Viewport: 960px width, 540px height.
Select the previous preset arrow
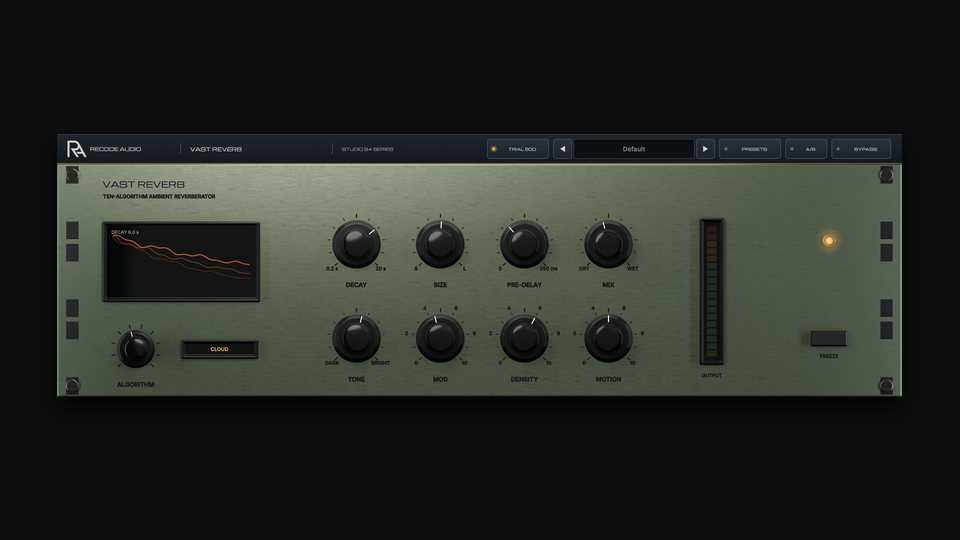click(x=562, y=149)
